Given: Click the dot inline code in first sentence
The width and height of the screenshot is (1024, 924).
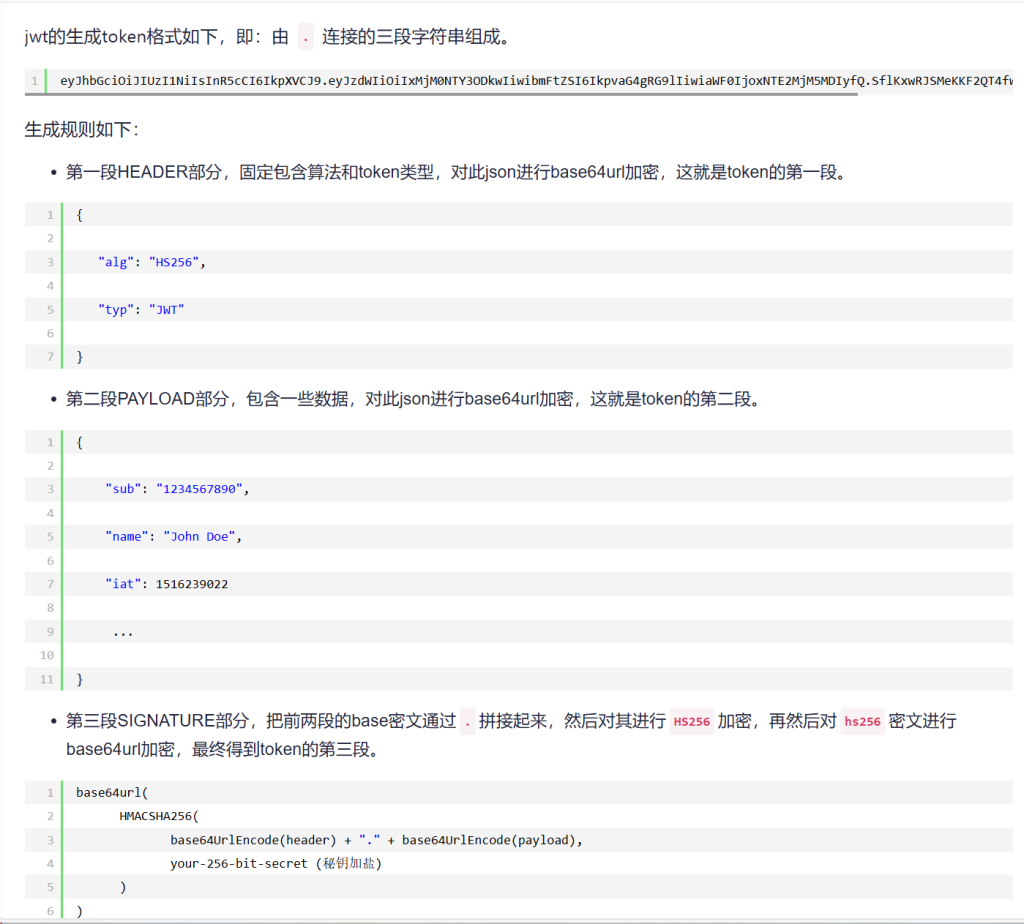Looking at the screenshot, I should click(305, 38).
